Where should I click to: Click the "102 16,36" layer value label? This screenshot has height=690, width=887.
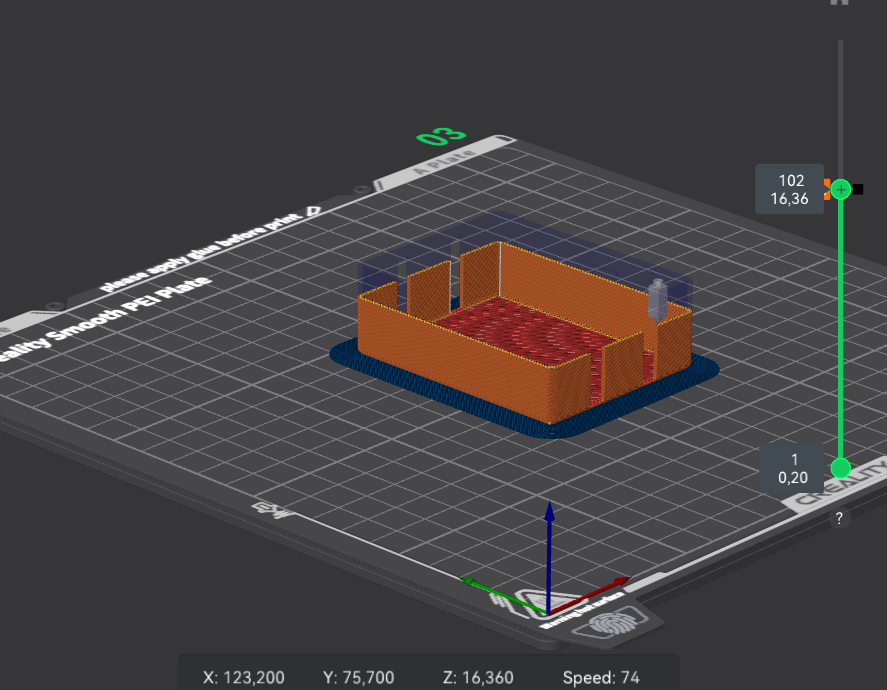[x=790, y=189]
